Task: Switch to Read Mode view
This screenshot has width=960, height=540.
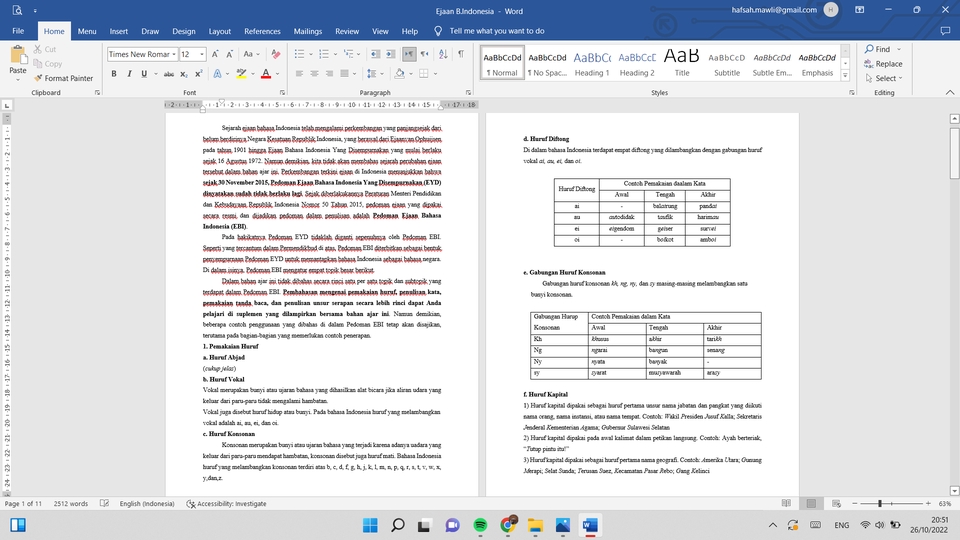Action: (786, 503)
